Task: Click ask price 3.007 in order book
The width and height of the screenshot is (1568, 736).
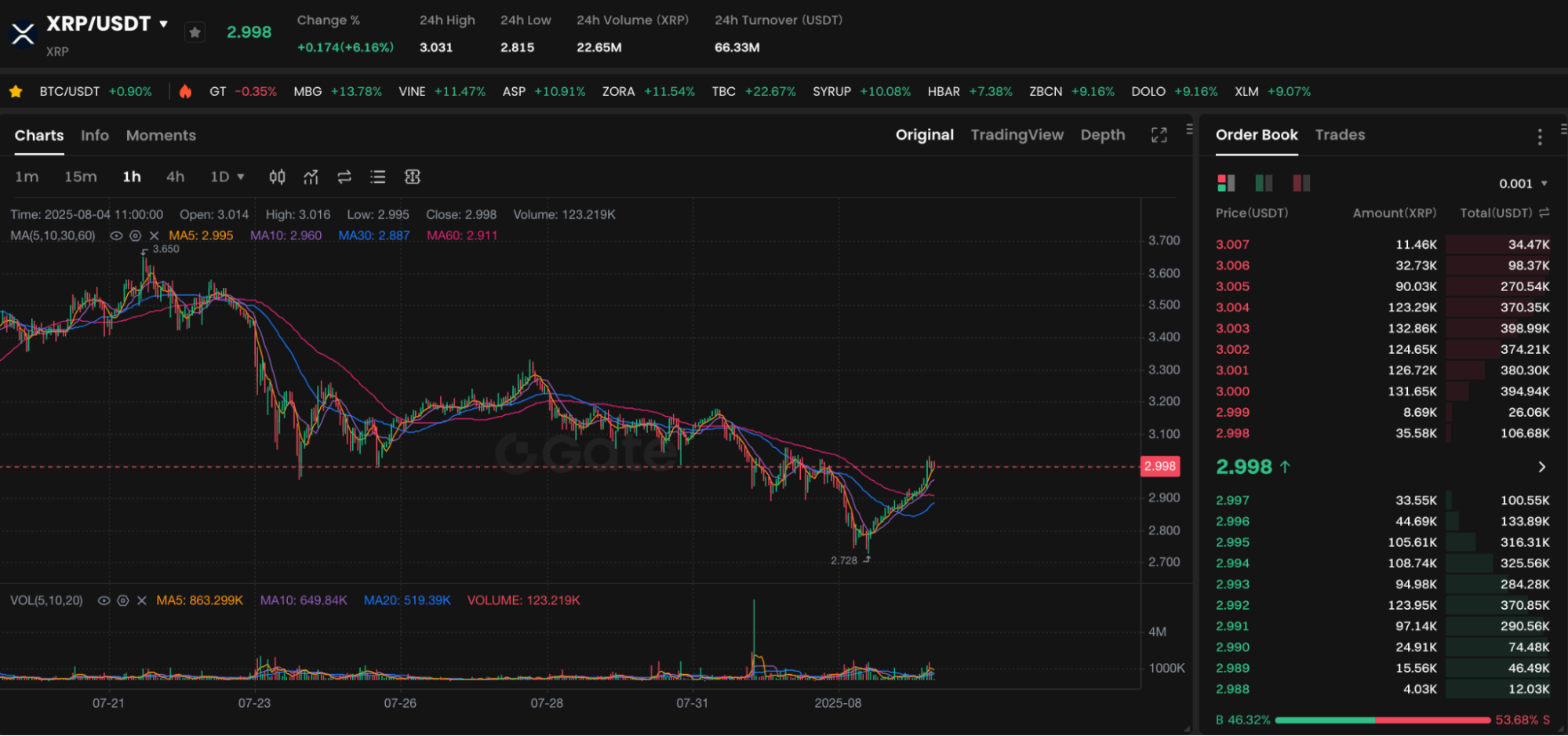Action: [1232, 245]
